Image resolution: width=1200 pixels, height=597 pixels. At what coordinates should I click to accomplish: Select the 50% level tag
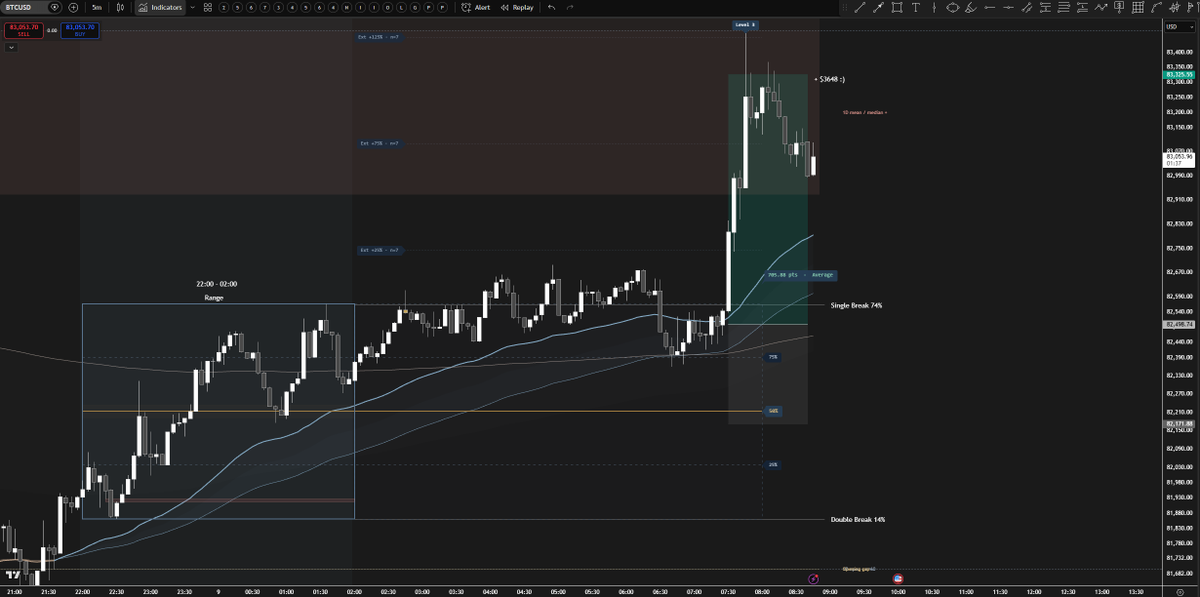(773, 411)
